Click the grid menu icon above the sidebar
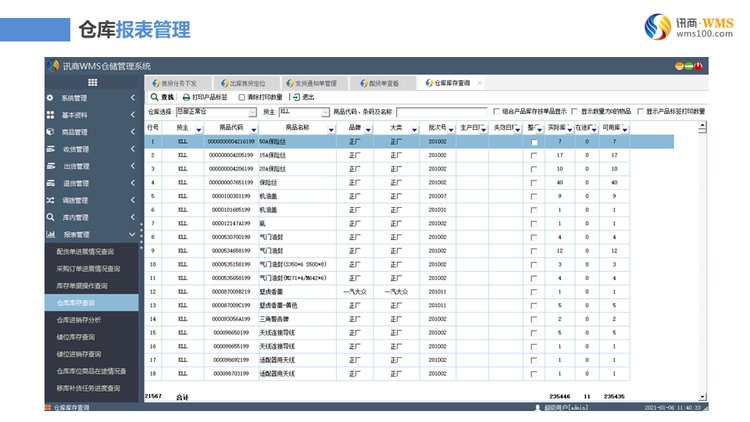 click(x=93, y=82)
